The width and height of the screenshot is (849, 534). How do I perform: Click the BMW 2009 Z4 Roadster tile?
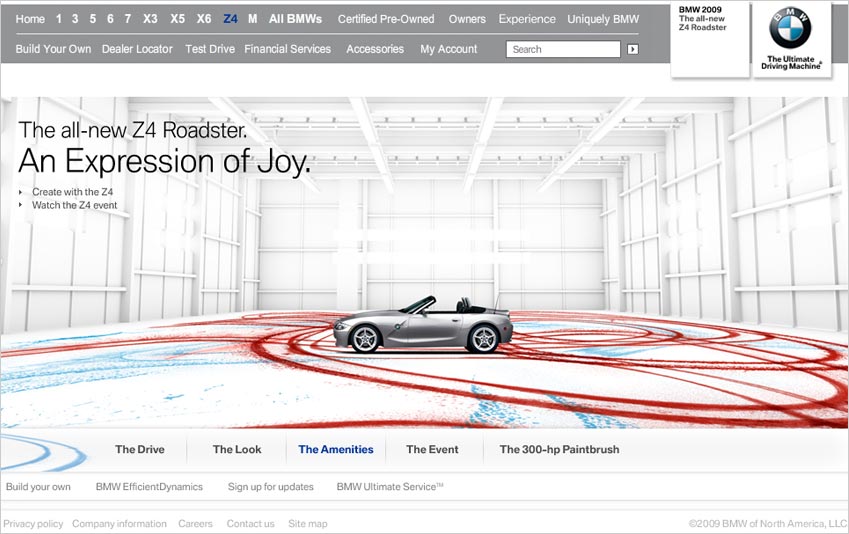(710, 41)
